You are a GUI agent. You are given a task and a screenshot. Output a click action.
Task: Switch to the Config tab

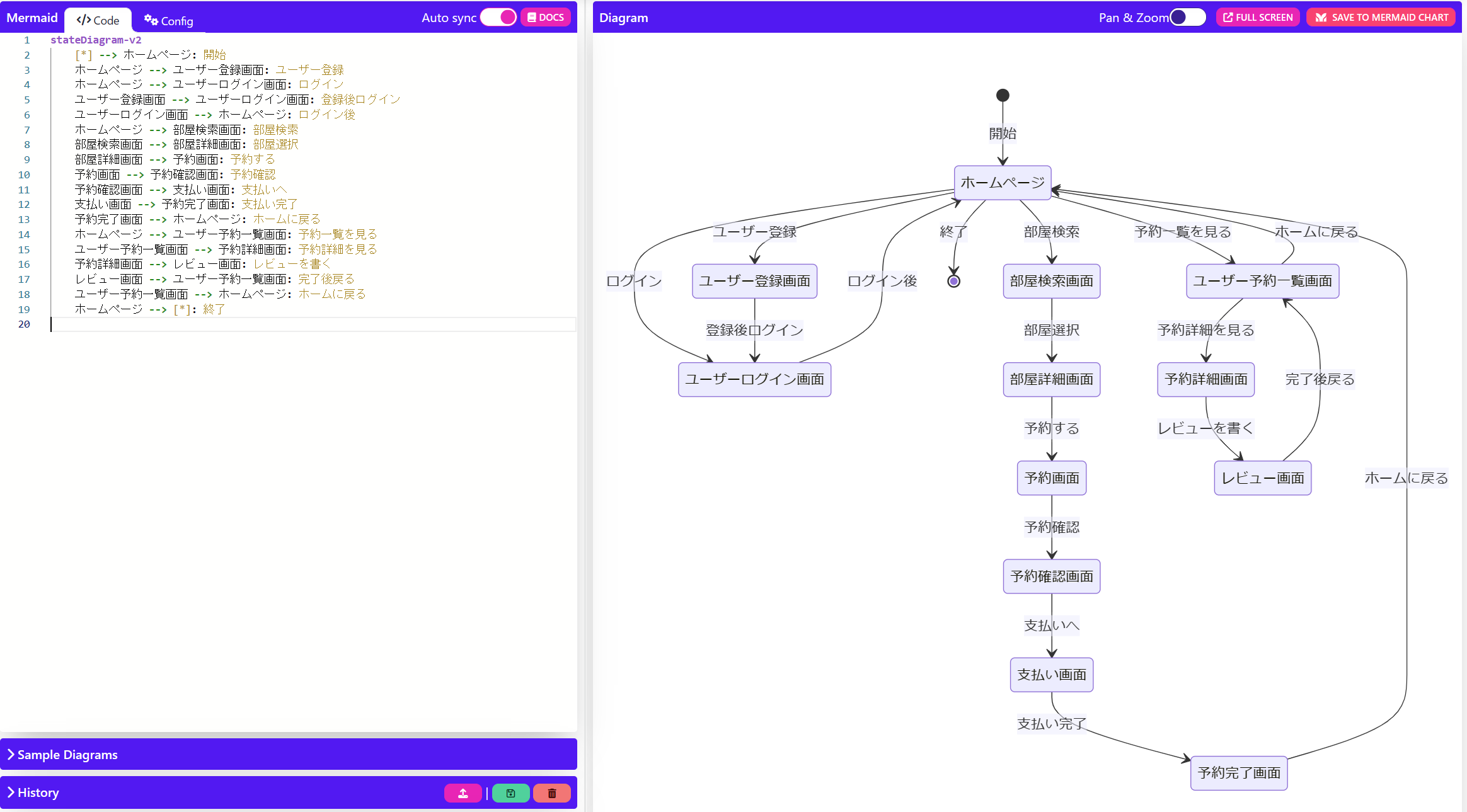169,21
